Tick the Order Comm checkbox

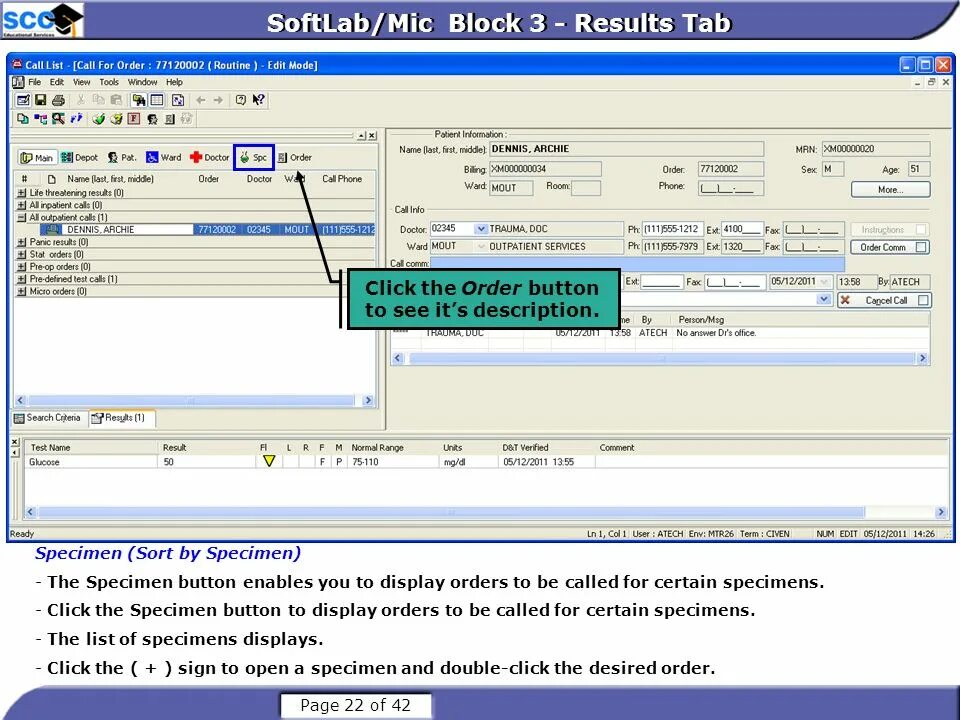(921, 247)
